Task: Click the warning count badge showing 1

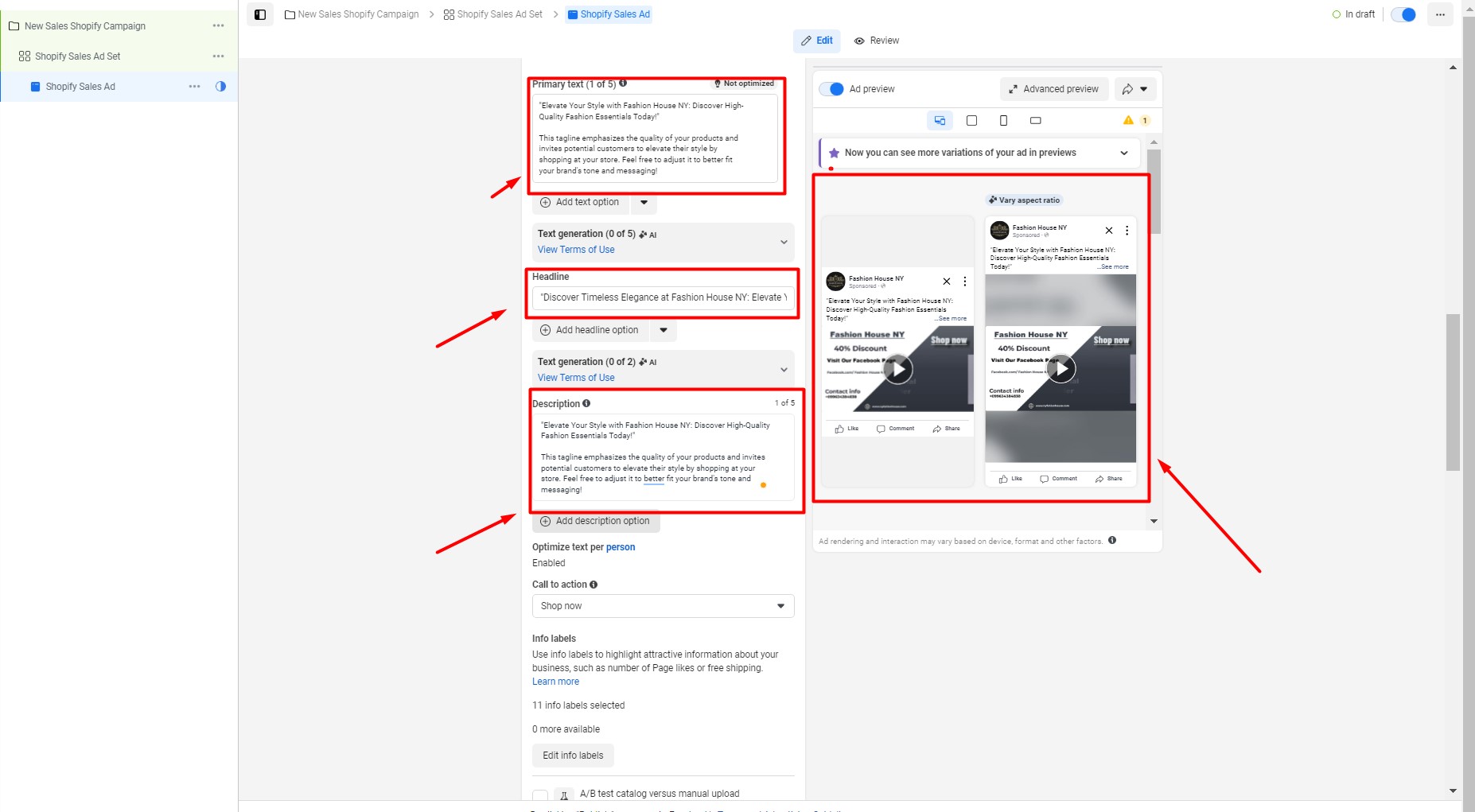Action: (x=1145, y=121)
